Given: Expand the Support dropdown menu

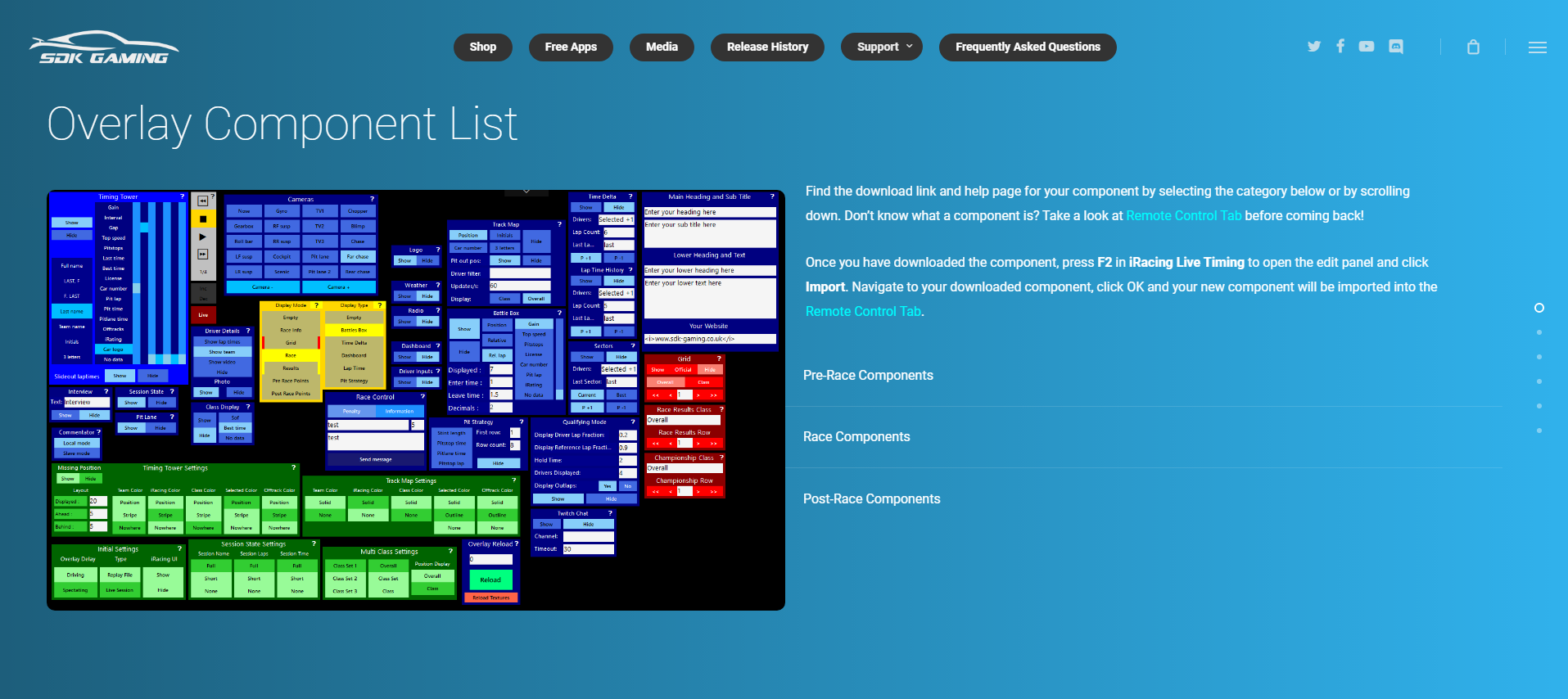Looking at the screenshot, I should [x=882, y=47].
